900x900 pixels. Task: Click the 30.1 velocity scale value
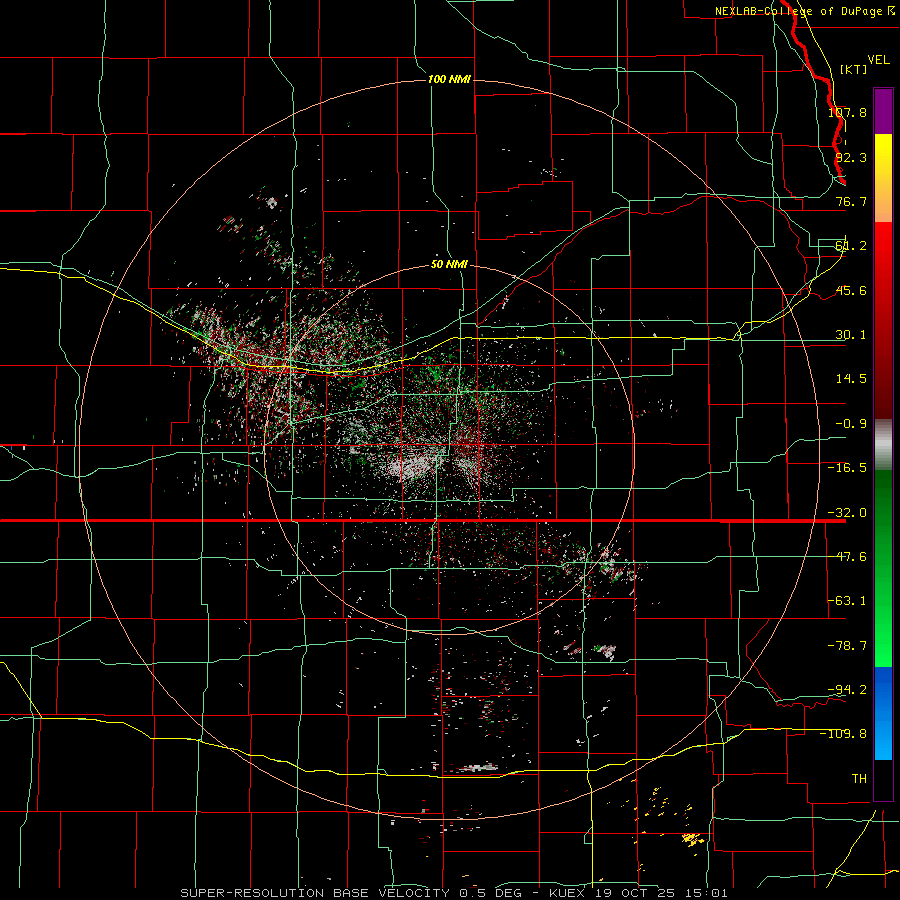click(x=851, y=335)
